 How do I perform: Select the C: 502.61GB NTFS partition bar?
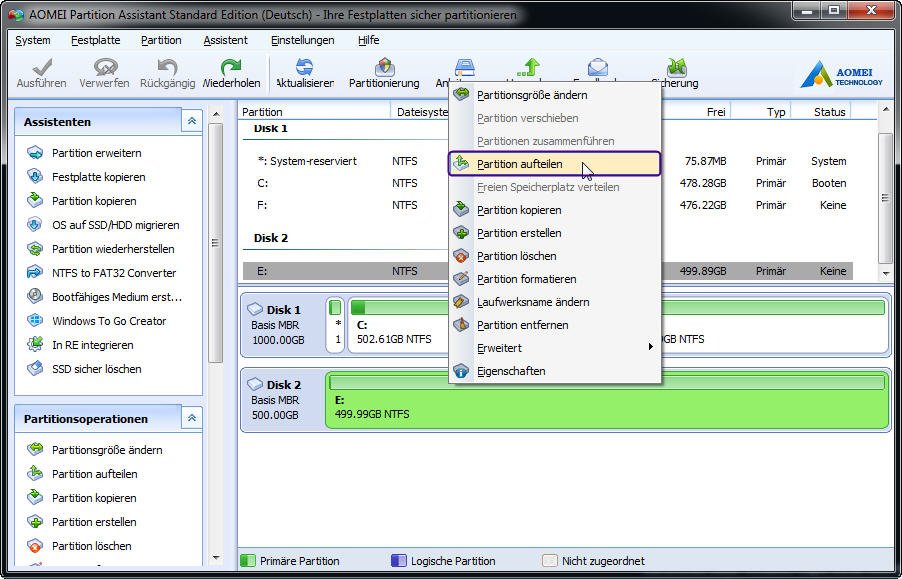coord(399,325)
